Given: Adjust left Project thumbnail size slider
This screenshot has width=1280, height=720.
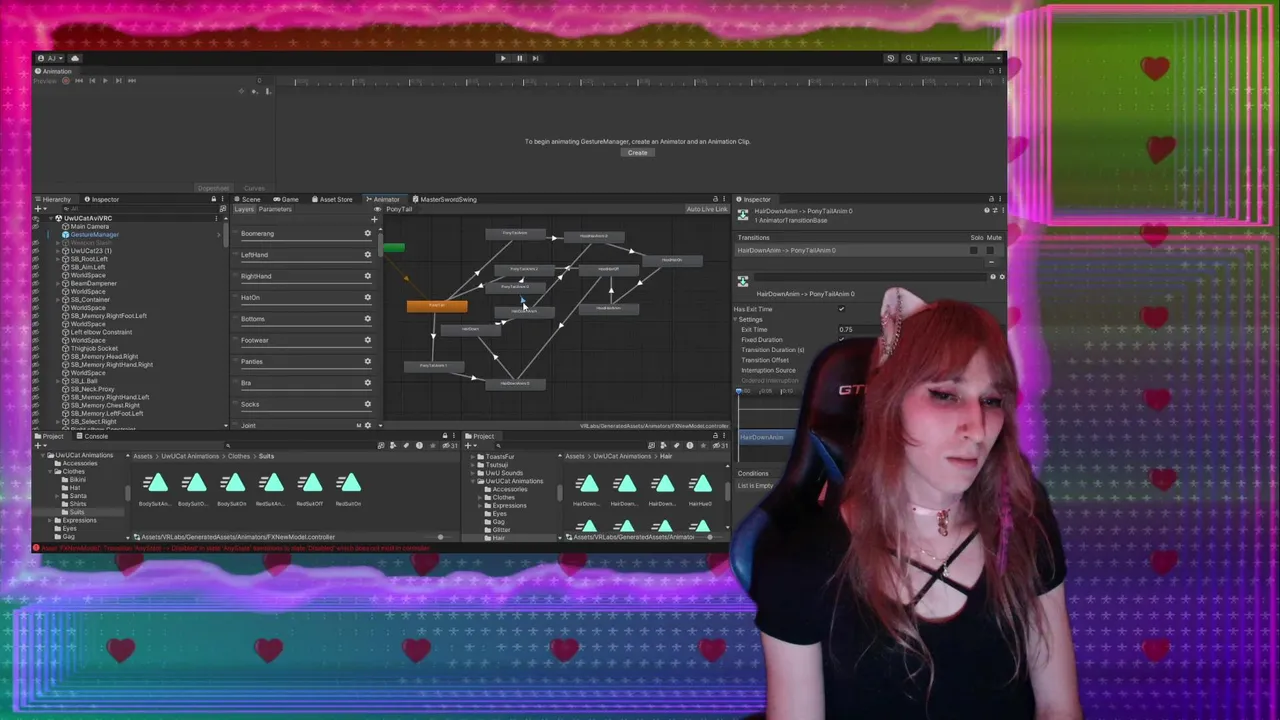Looking at the screenshot, I should [440, 537].
